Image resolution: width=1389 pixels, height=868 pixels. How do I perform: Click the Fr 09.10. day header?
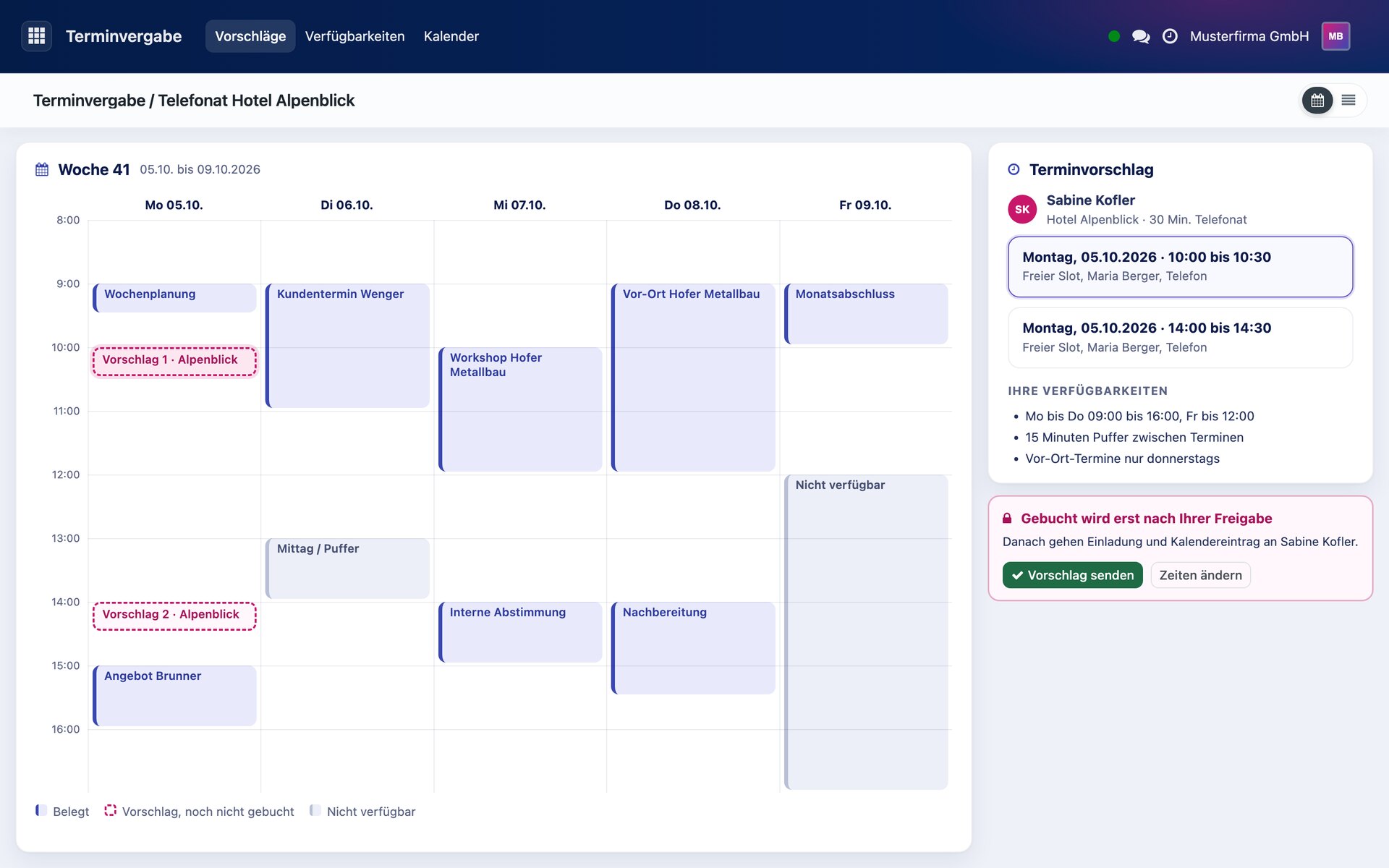point(865,205)
